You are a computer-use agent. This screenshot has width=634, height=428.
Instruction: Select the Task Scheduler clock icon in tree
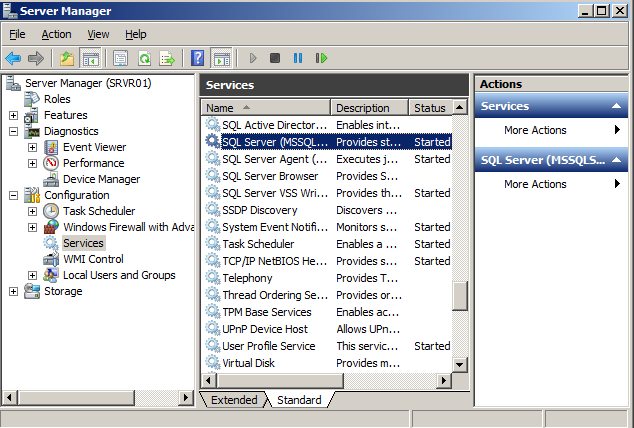[51, 211]
